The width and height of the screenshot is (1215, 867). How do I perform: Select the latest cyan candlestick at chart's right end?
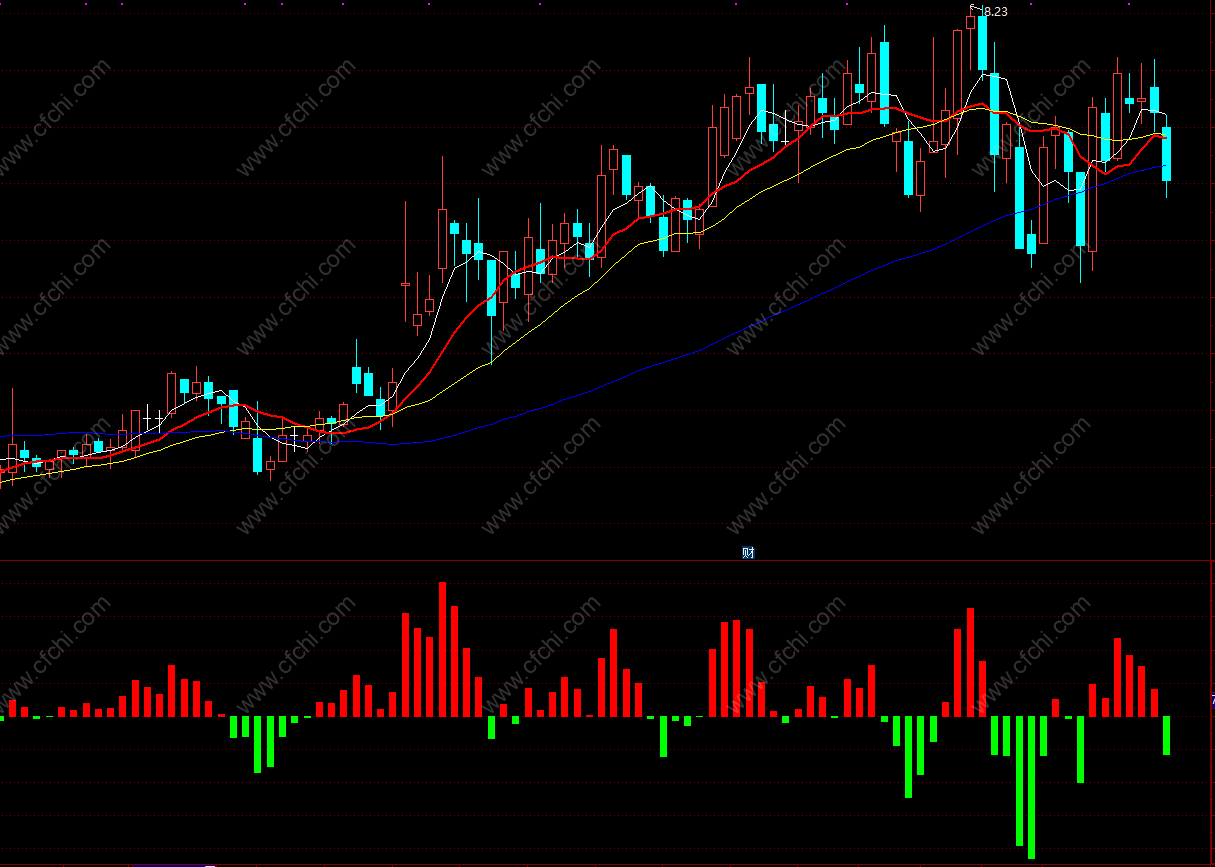tap(1166, 154)
